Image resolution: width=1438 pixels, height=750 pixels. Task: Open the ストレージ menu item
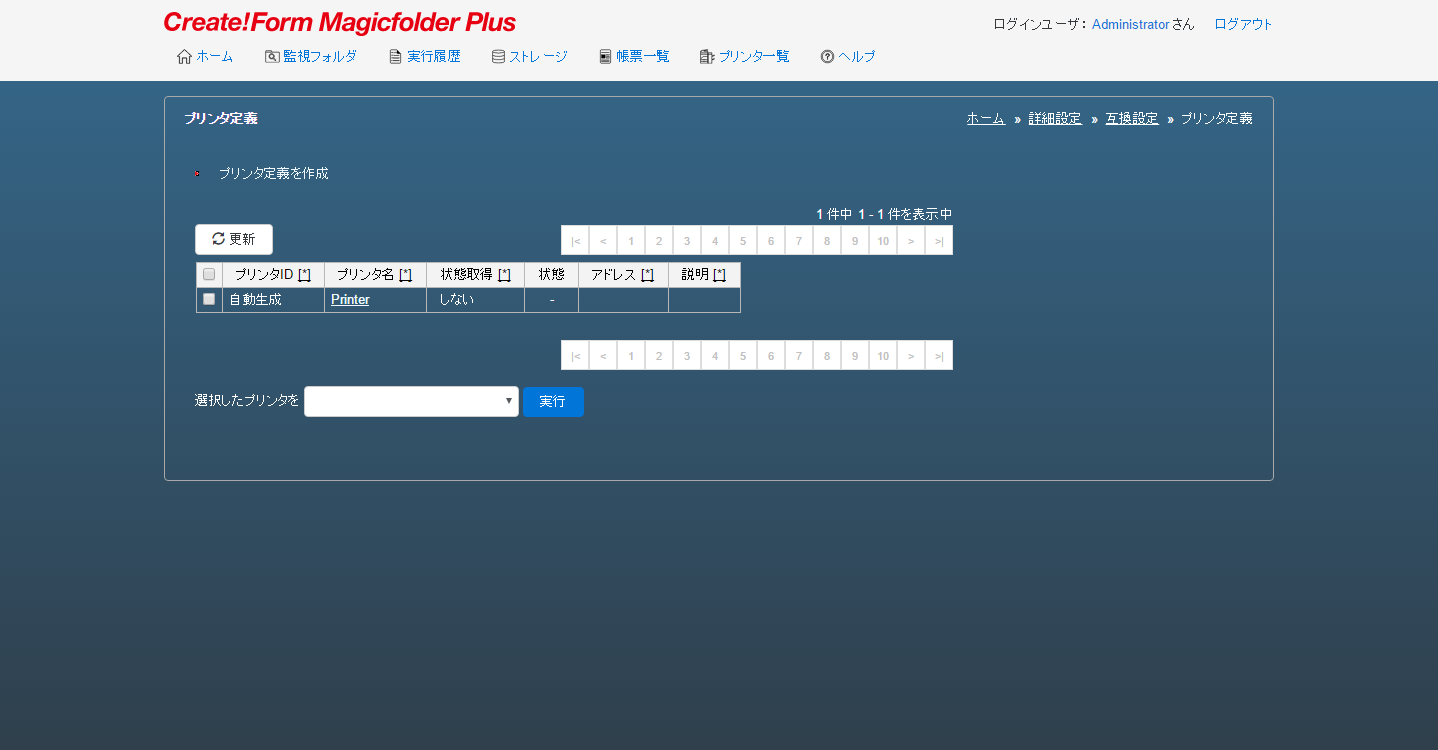538,57
